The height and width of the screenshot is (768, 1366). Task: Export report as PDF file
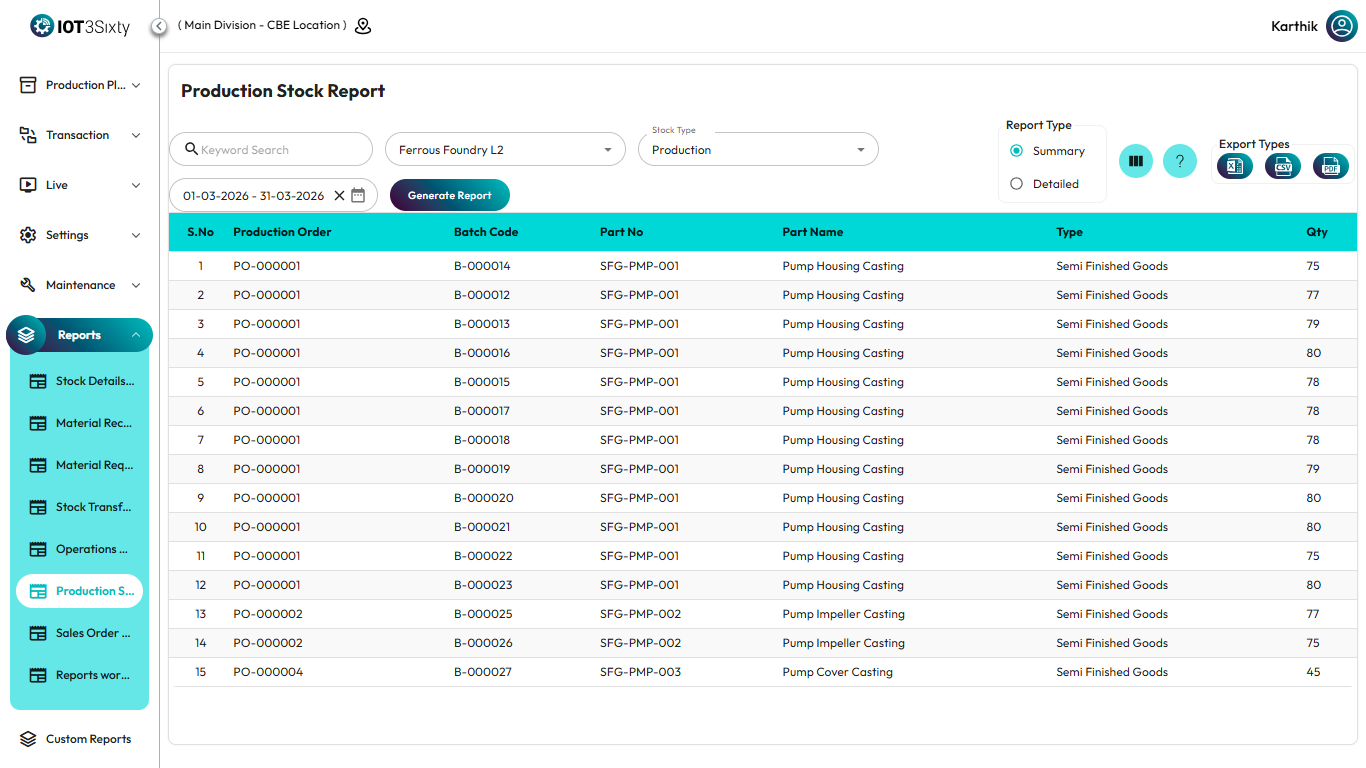pos(1330,167)
